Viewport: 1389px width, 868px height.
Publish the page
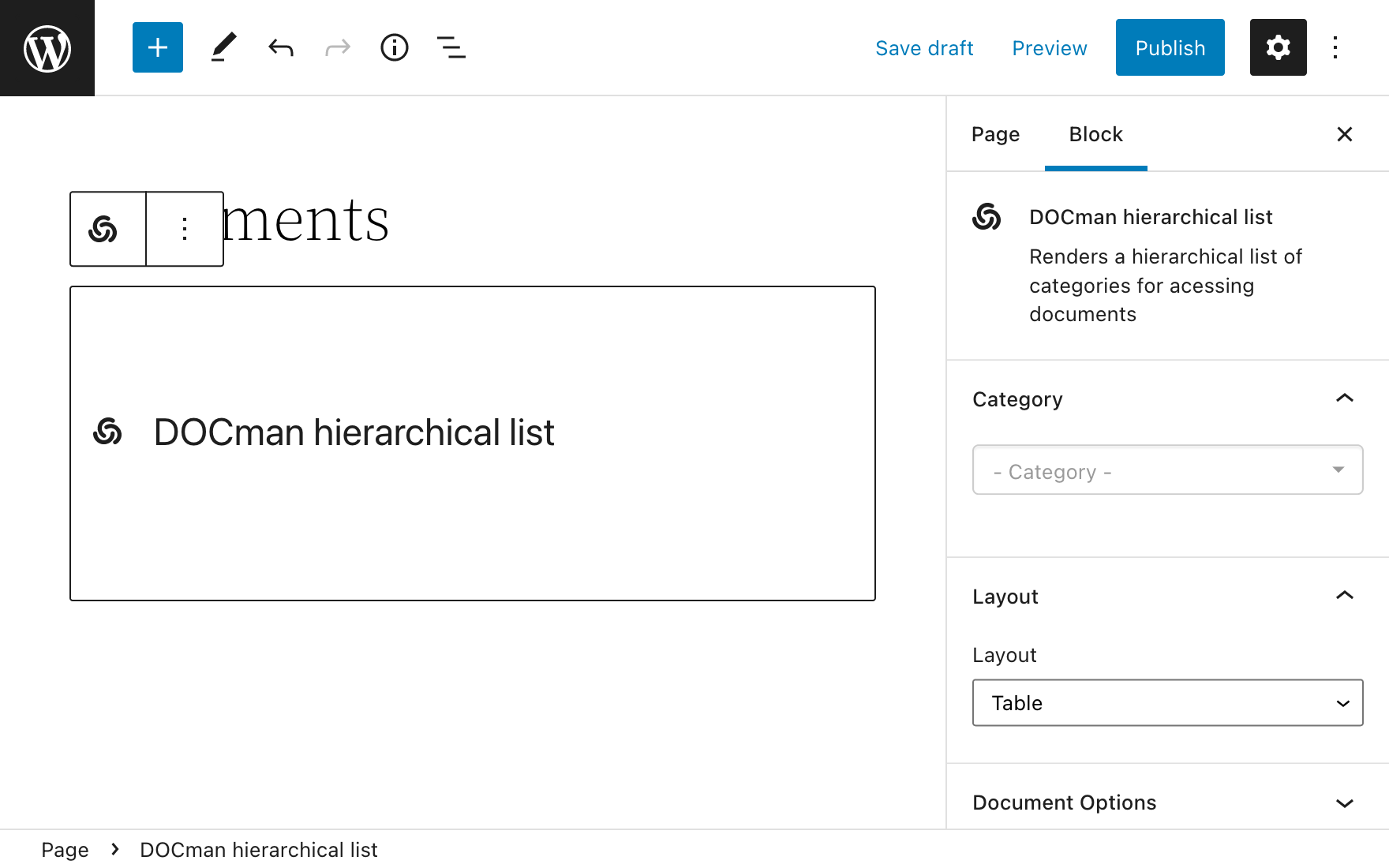tap(1170, 47)
